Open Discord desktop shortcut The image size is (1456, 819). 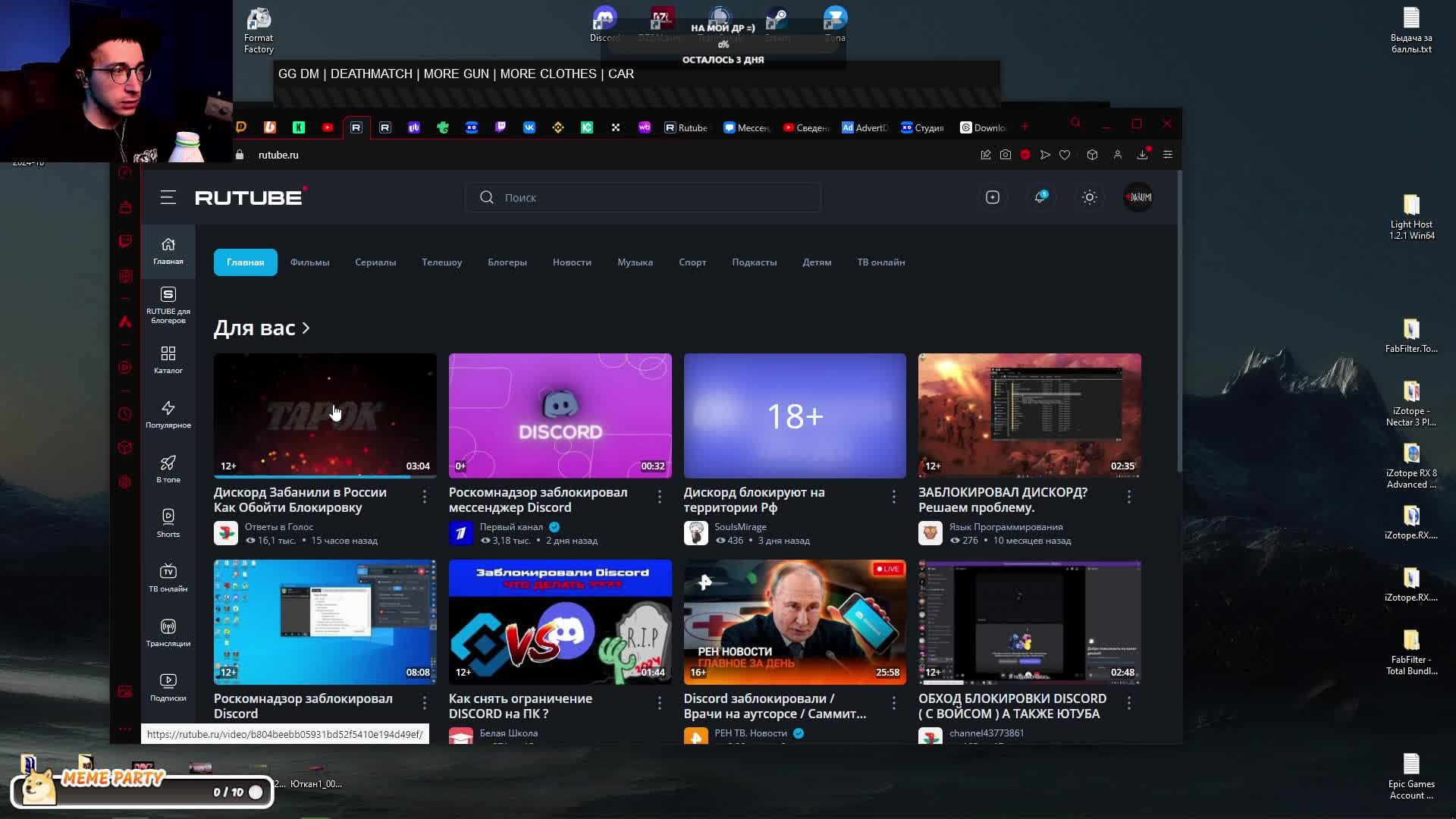(x=604, y=24)
